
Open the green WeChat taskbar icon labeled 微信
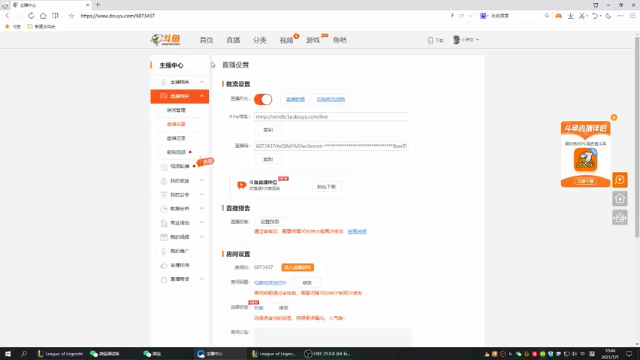152,354
